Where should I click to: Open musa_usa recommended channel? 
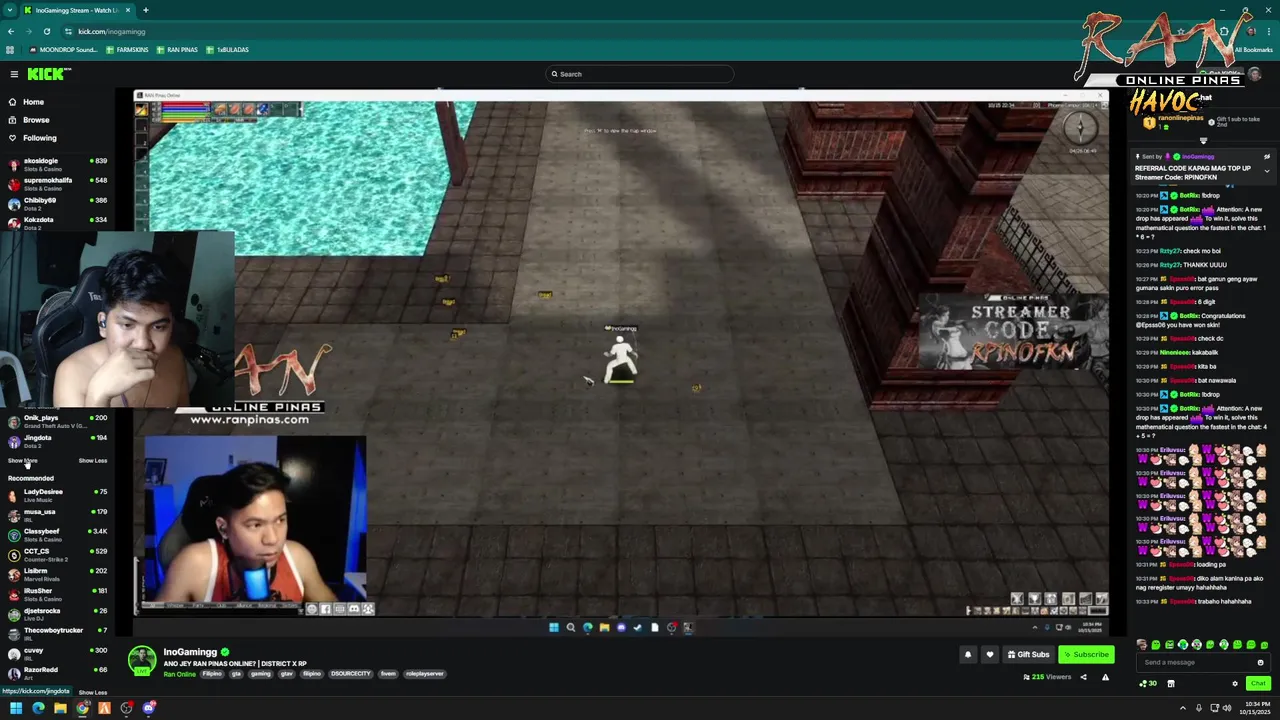coord(57,515)
